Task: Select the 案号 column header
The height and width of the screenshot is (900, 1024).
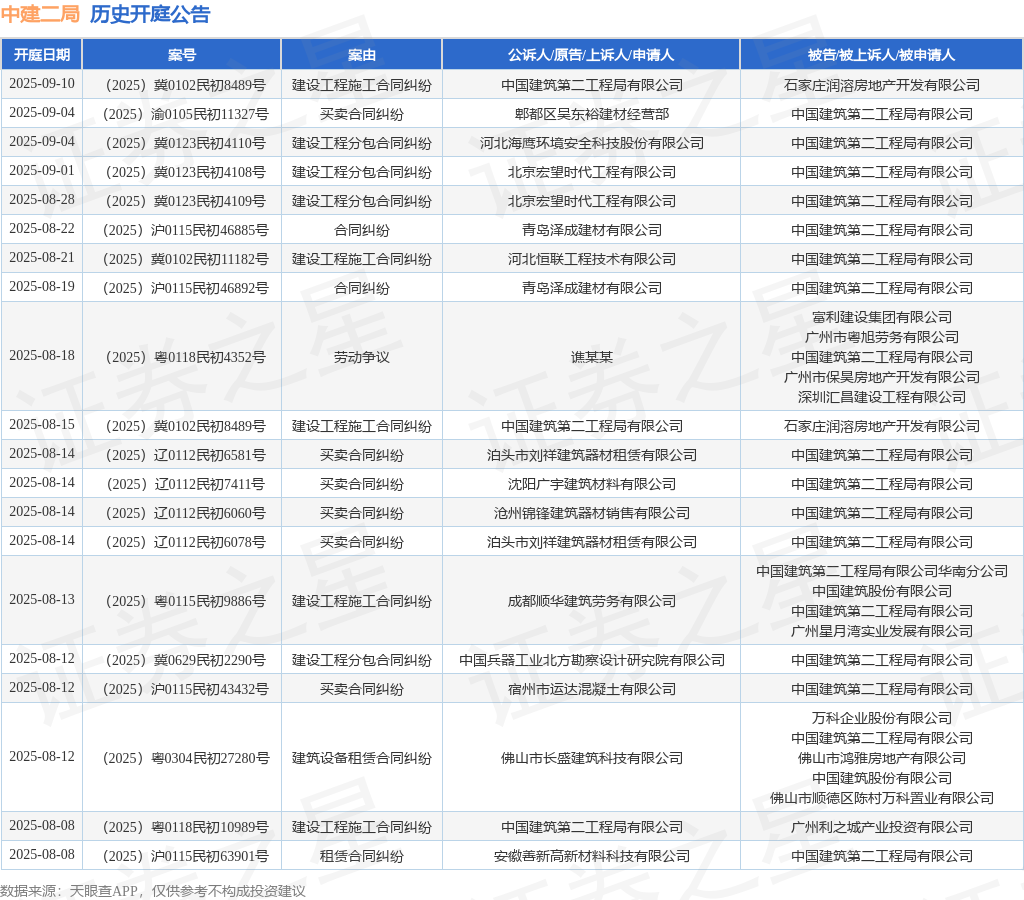Action: point(182,55)
